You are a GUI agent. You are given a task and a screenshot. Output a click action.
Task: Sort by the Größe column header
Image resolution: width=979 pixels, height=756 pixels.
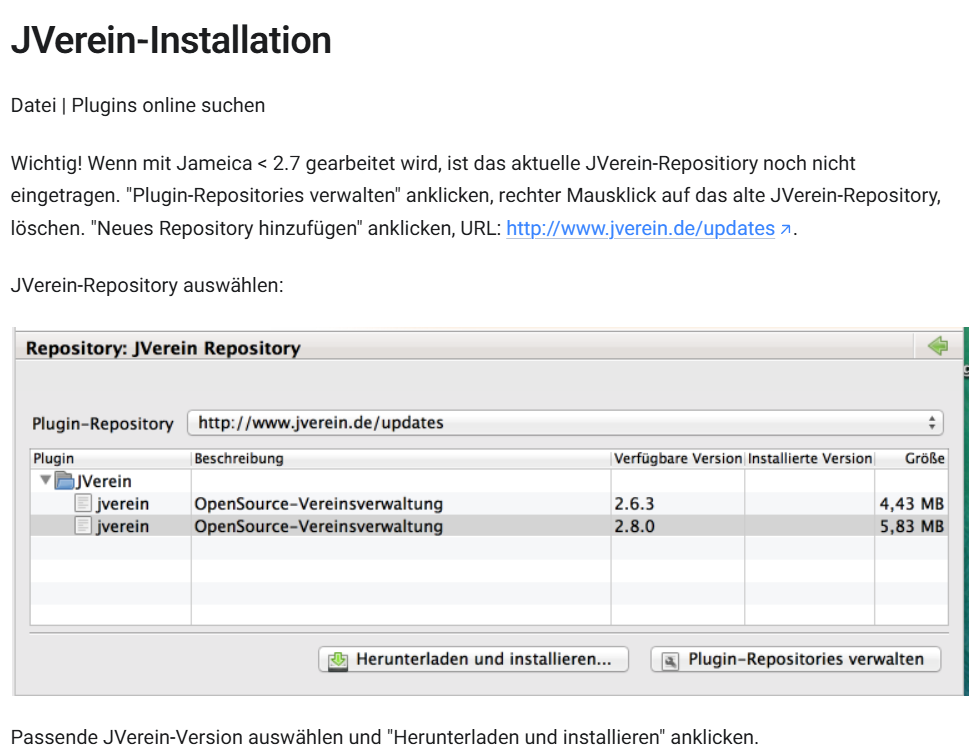[925, 459]
